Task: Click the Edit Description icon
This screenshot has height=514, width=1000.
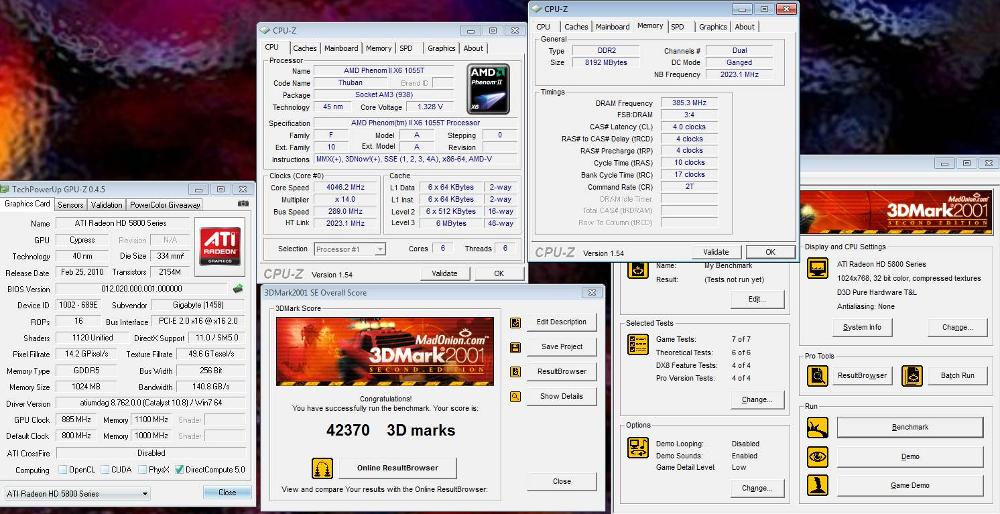Action: (515, 323)
